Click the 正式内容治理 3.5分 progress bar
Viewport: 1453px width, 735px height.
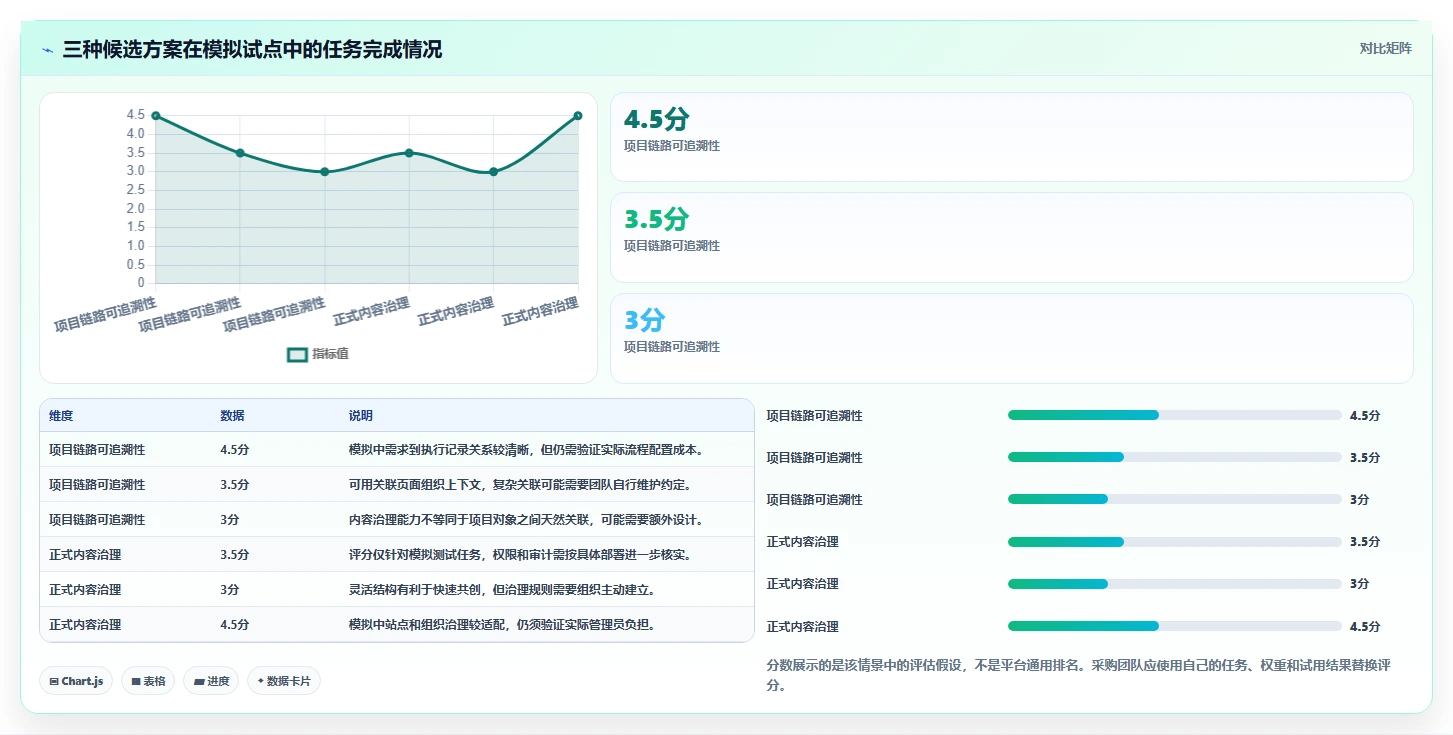[1175, 542]
